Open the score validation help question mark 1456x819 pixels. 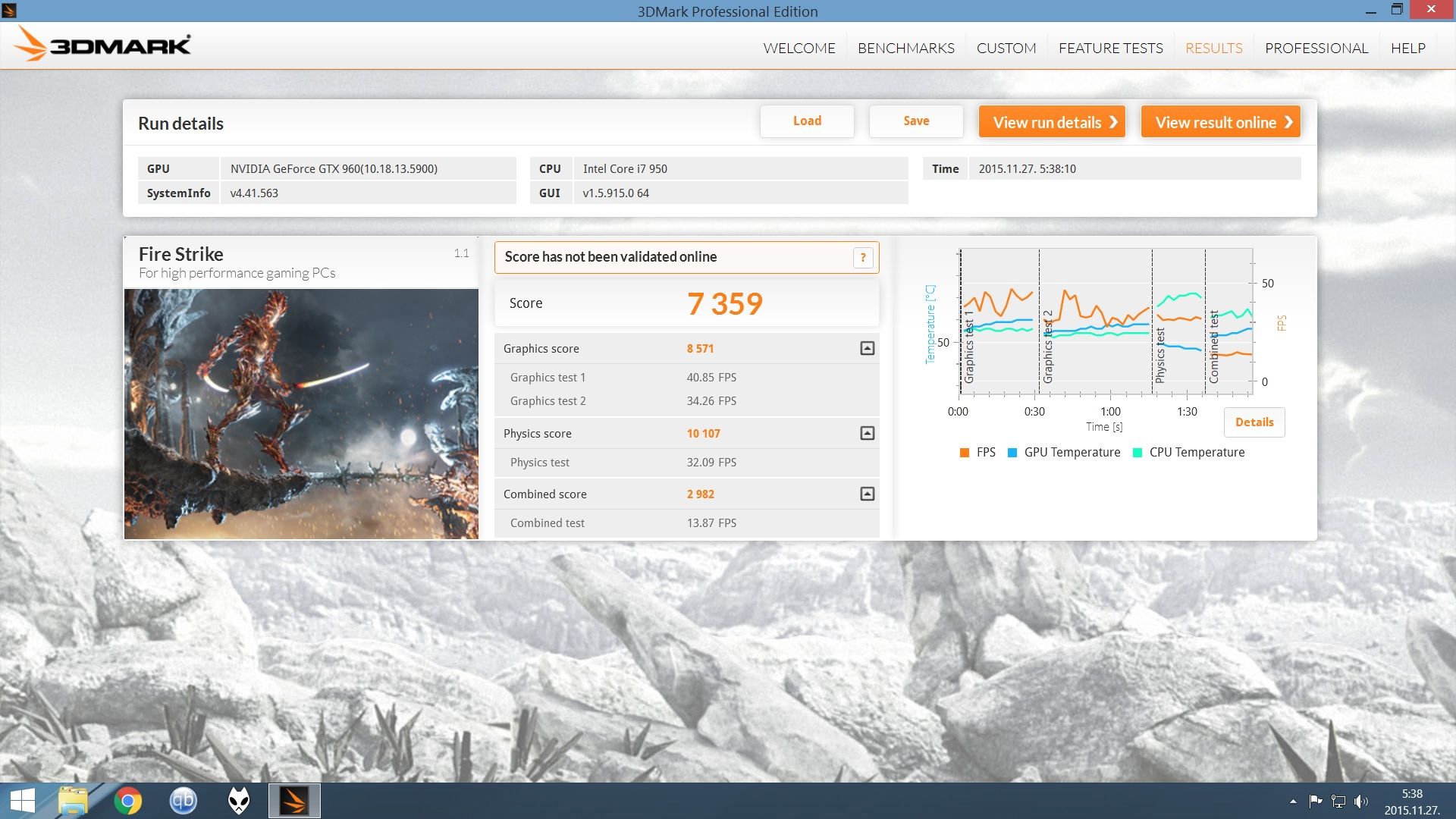coord(863,258)
